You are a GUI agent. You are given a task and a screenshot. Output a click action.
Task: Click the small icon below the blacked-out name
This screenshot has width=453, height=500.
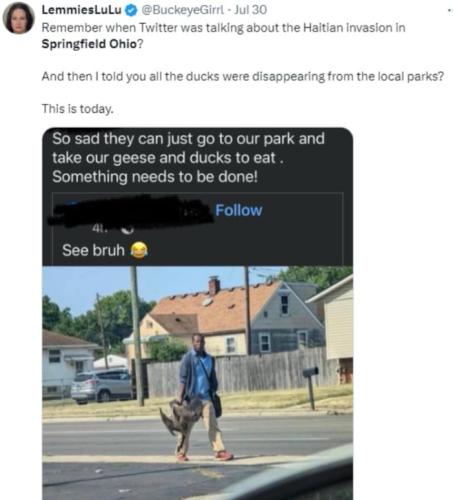(127, 229)
